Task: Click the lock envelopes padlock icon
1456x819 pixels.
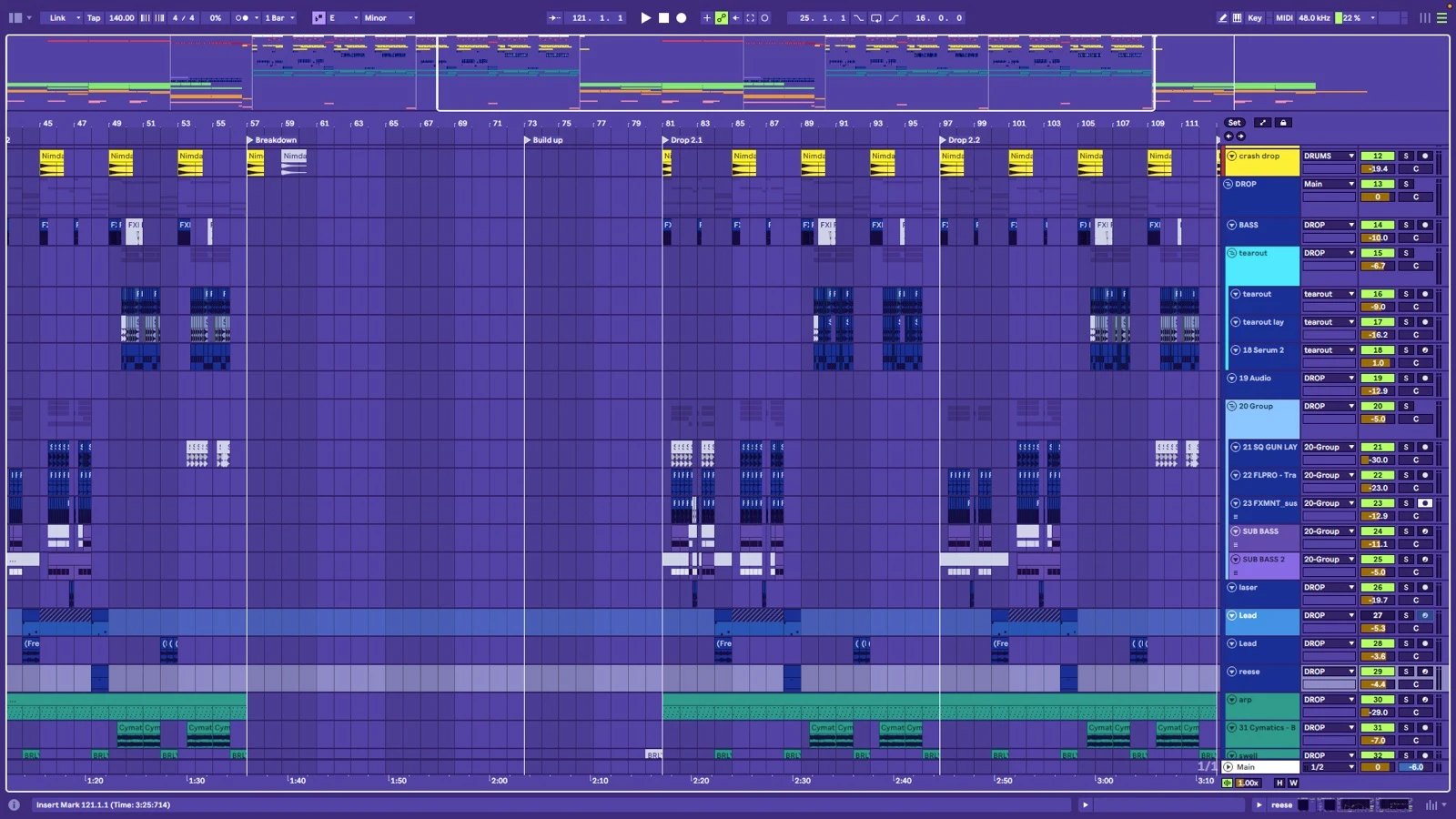Action: [1283, 123]
